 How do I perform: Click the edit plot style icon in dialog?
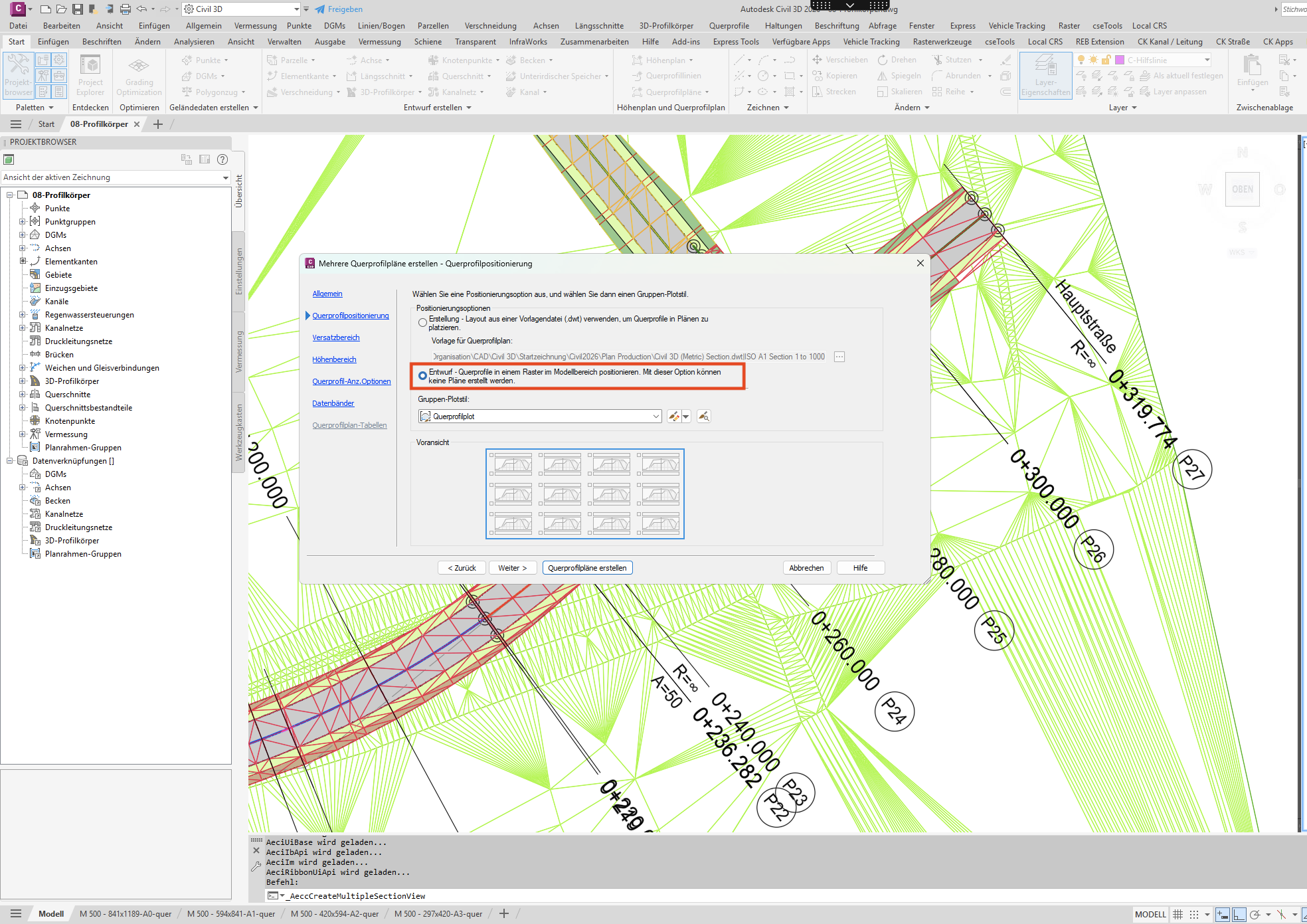(674, 416)
